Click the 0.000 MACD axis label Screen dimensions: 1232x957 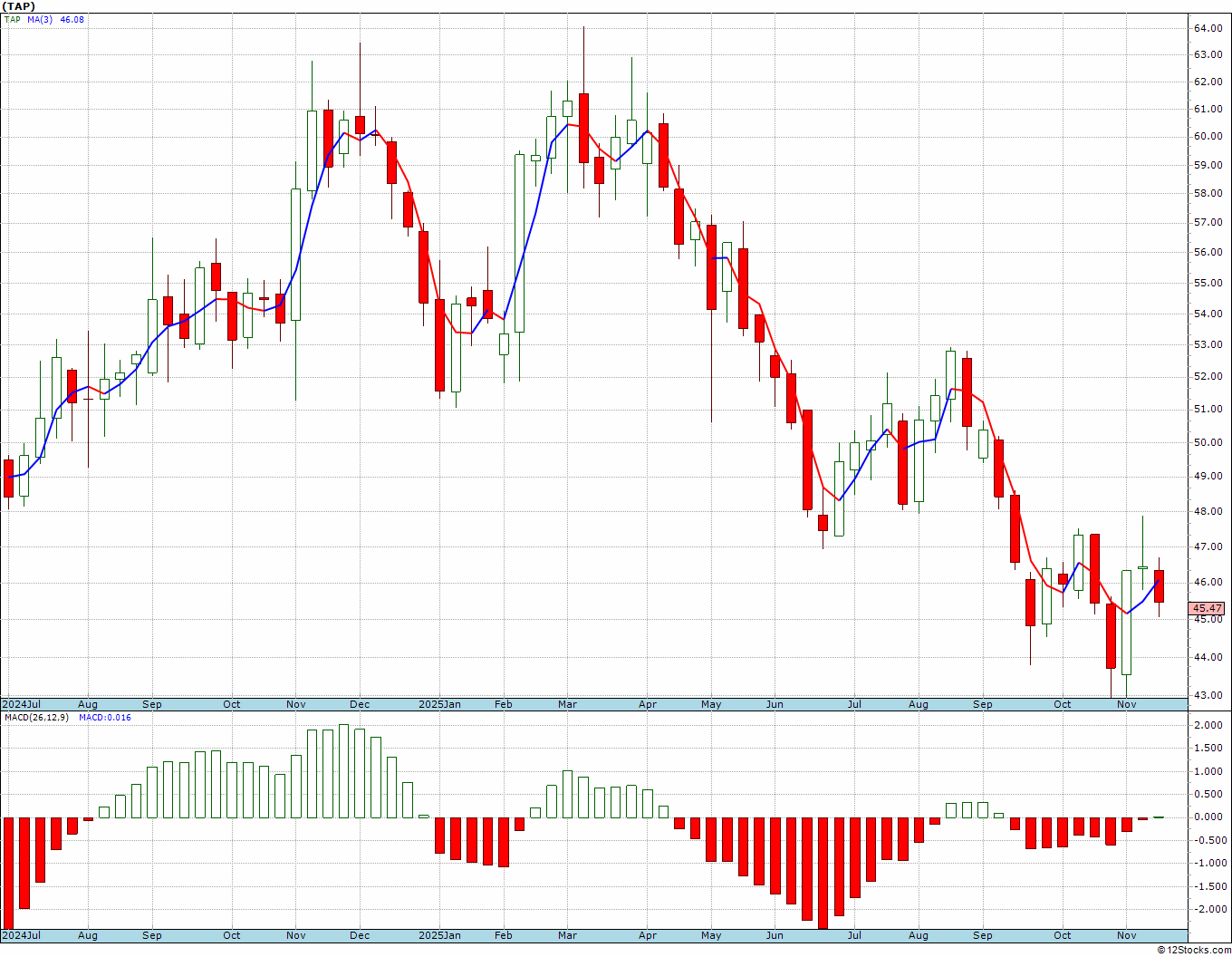pos(1208,817)
